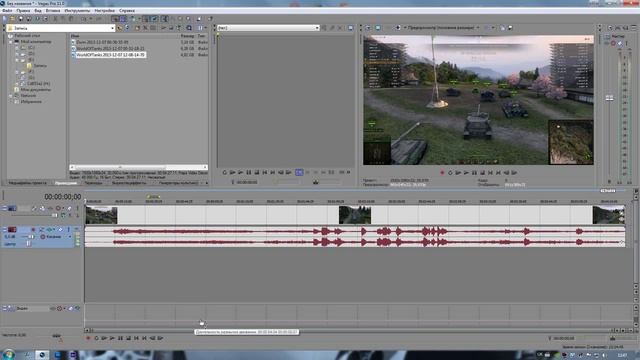640x360 pixels.
Task: Toggle loop playback in bottom timeline transport
Action: click(x=96, y=338)
